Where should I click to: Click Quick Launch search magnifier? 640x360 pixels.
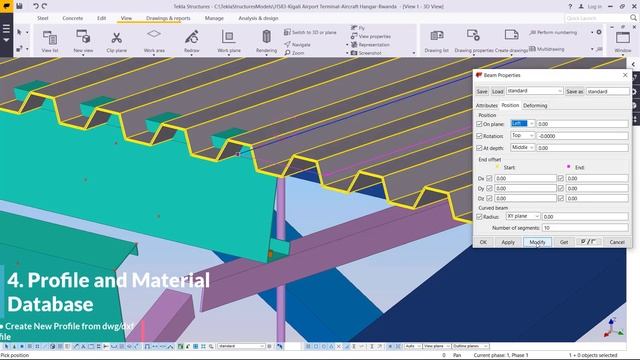pyautogui.click(x=633, y=18)
